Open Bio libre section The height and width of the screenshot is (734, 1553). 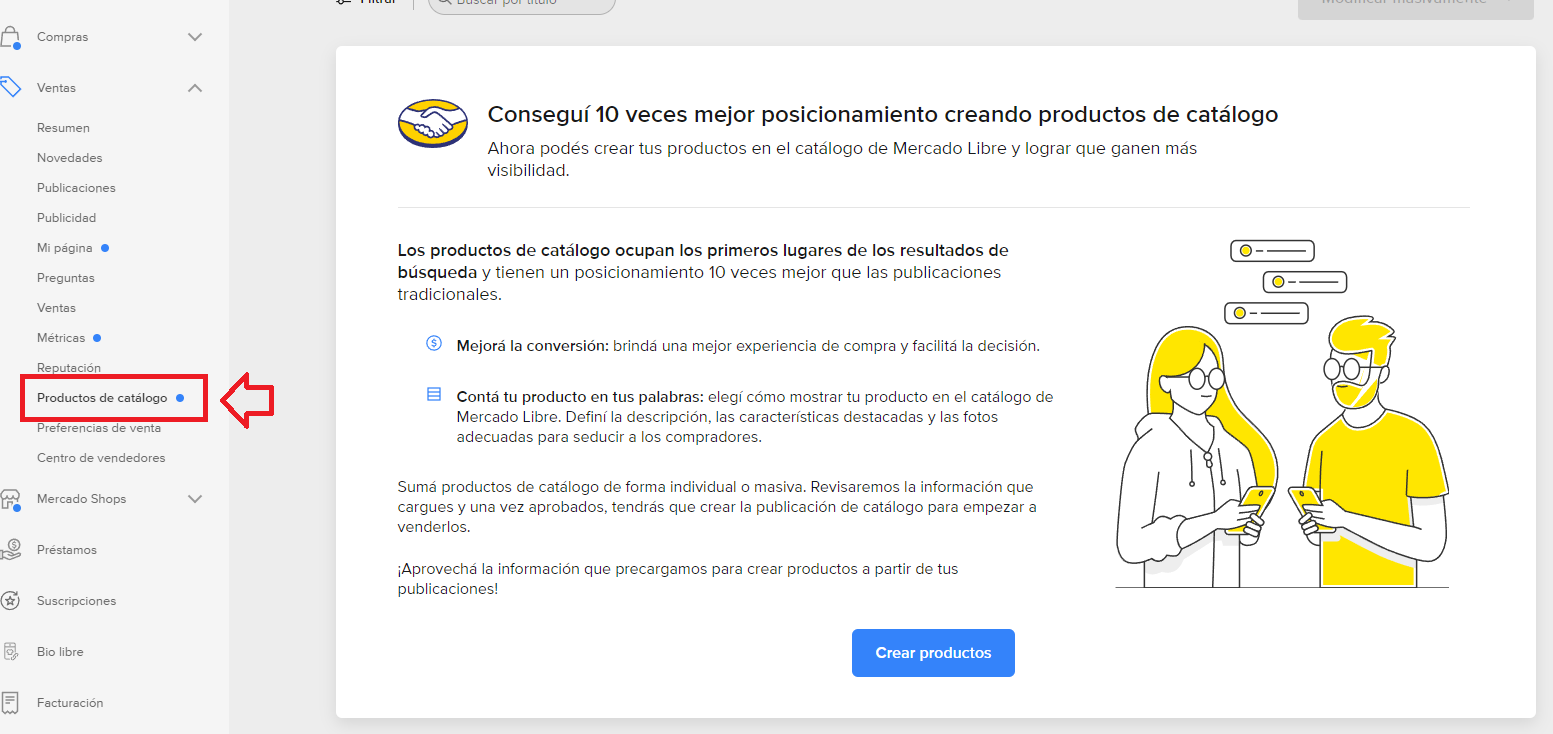pyautogui.click(x=60, y=652)
